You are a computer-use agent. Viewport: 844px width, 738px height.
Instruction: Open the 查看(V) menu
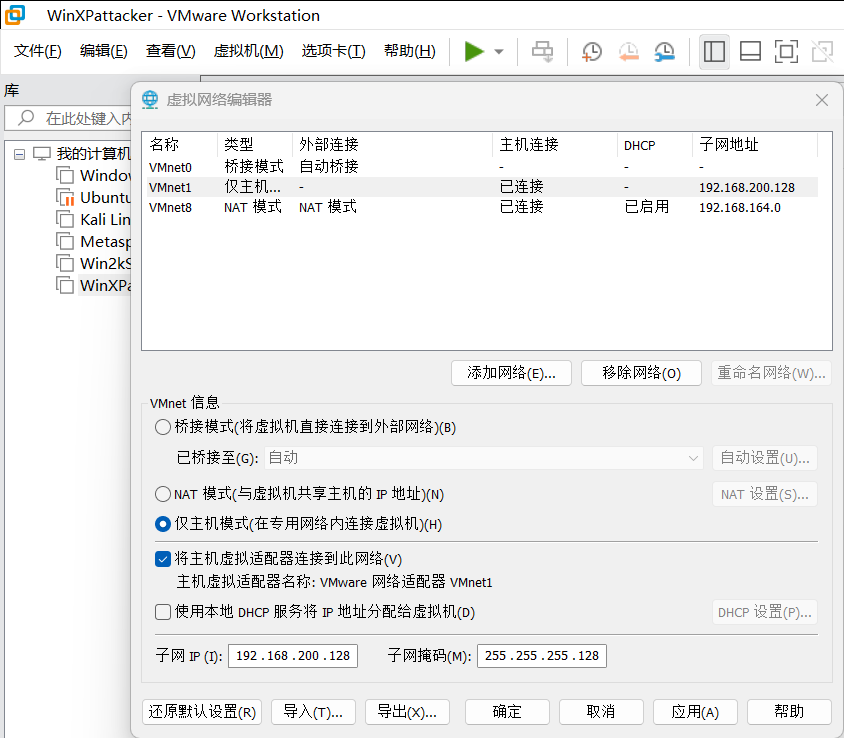click(171, 51)
